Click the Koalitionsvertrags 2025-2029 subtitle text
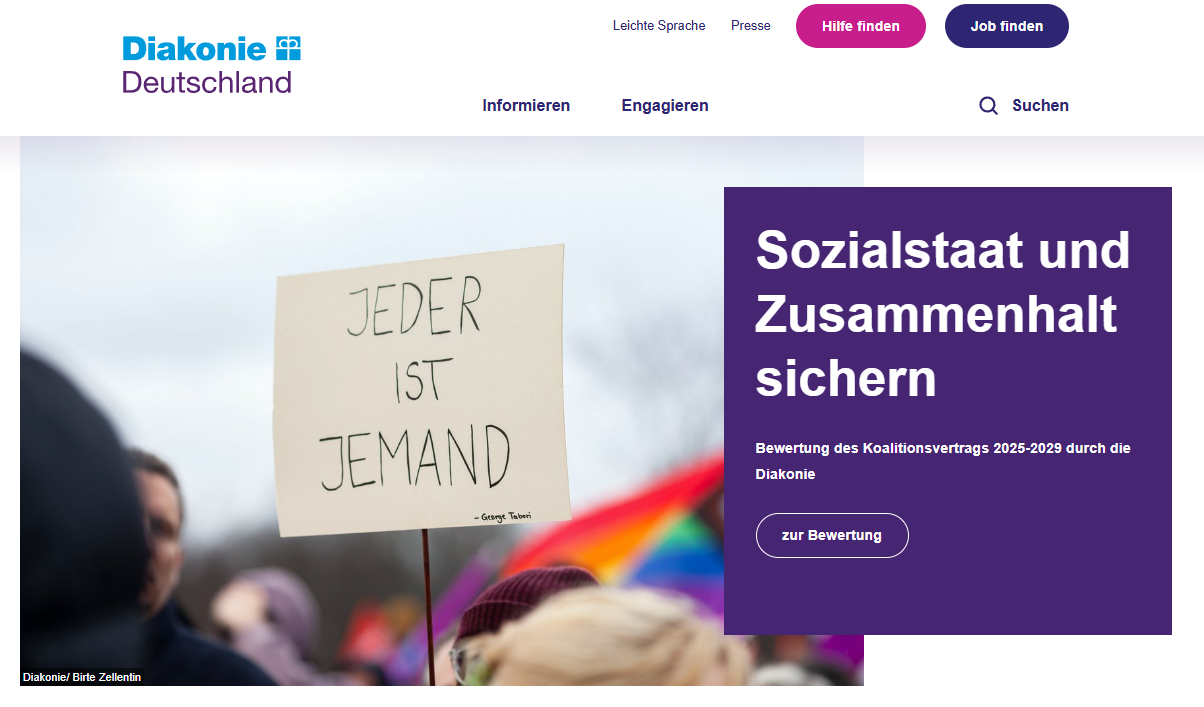 943,461
